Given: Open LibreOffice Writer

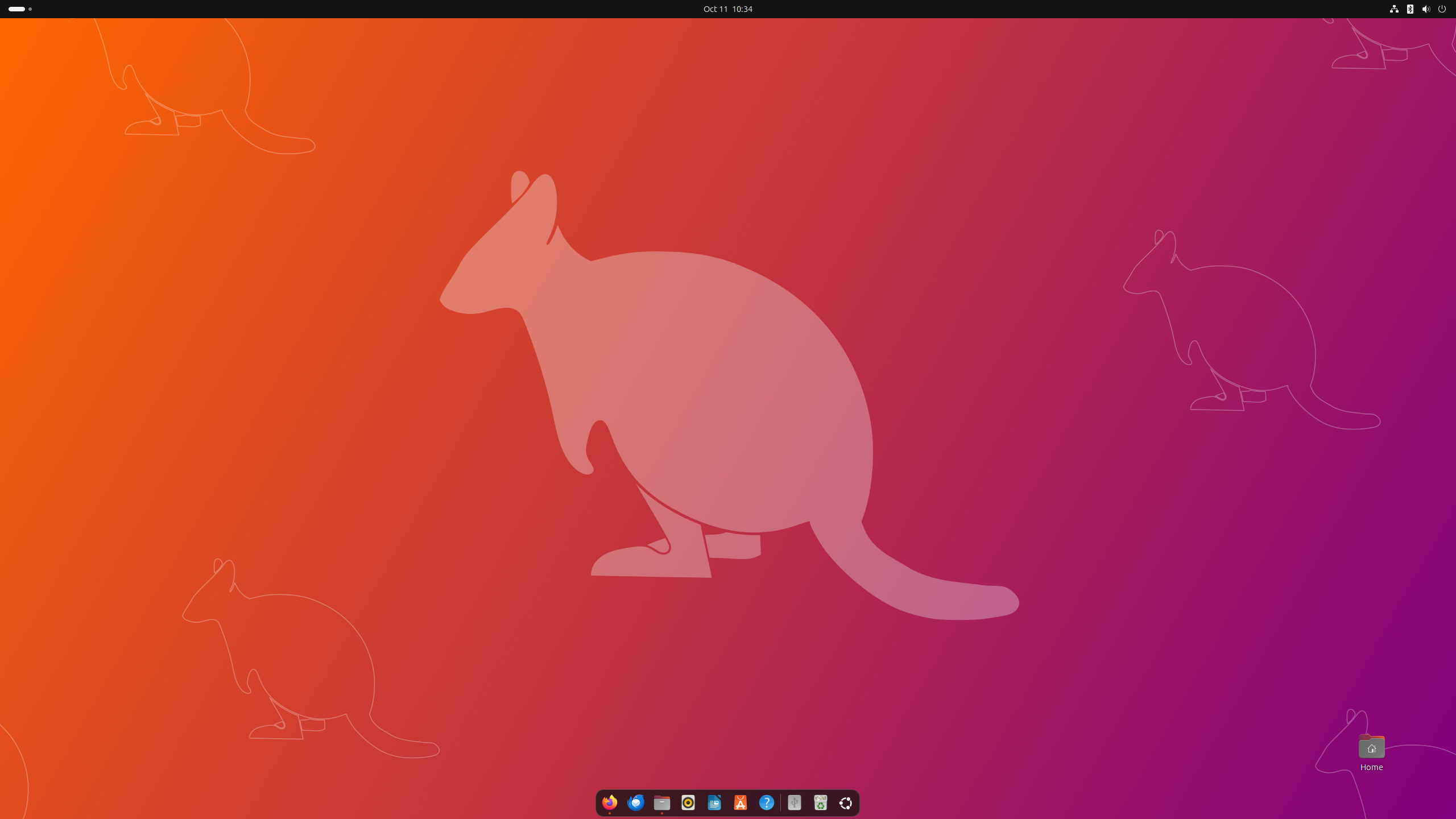Looking at the screenshot, I should [x=714, y=803].
